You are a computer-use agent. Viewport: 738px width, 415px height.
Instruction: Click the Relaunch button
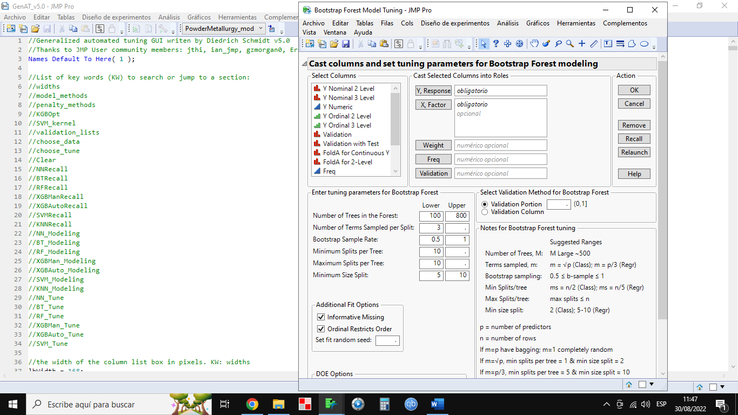click(634, 152)
